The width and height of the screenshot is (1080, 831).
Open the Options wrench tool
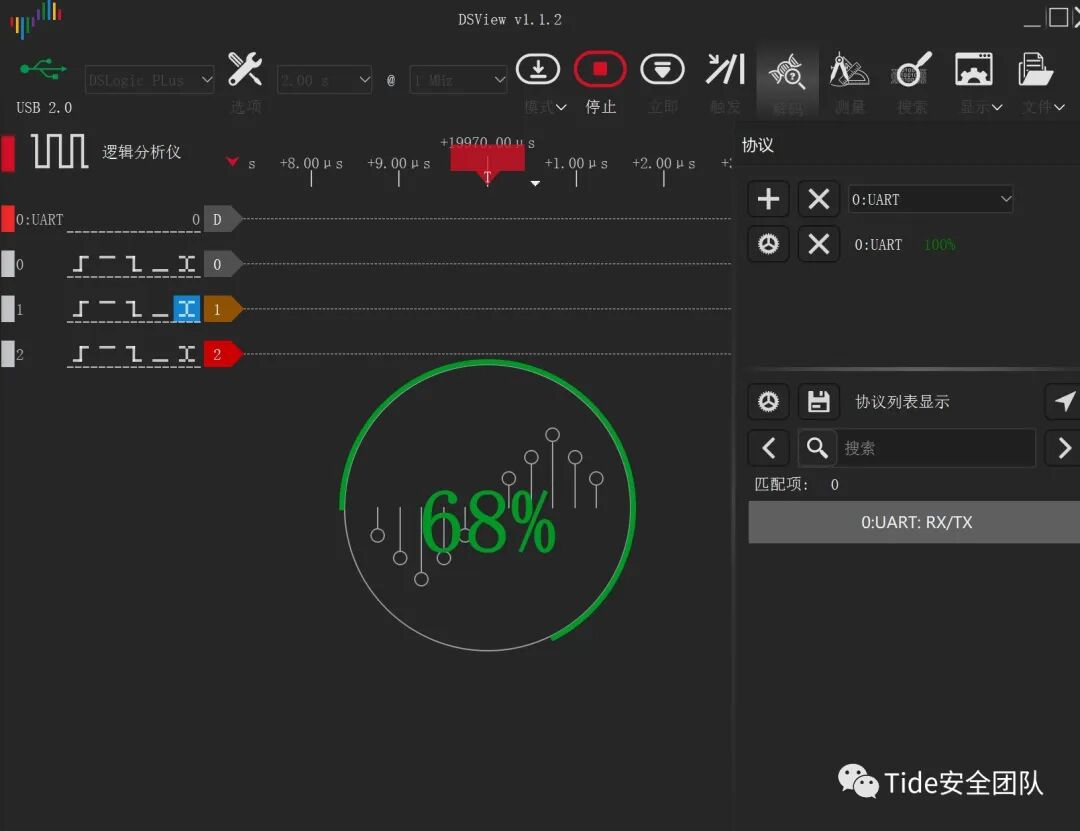[x=245, y=69]
